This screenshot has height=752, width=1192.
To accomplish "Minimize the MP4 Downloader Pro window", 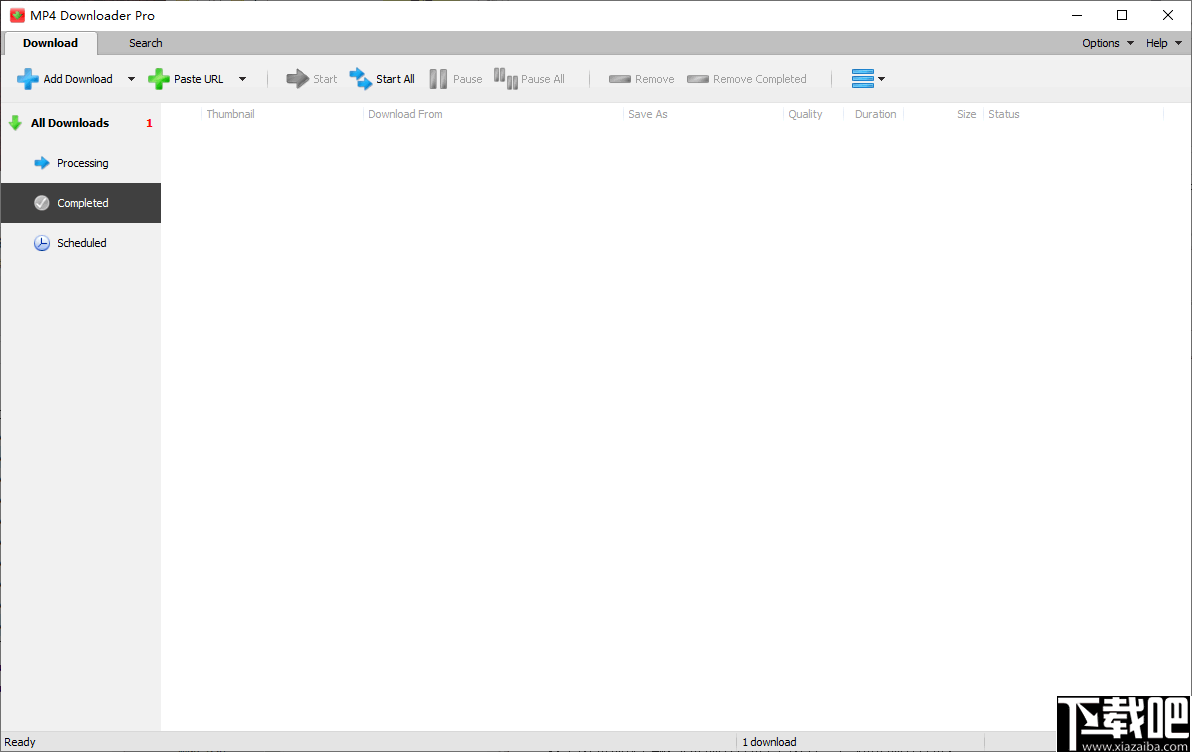I will point(1077,15).
